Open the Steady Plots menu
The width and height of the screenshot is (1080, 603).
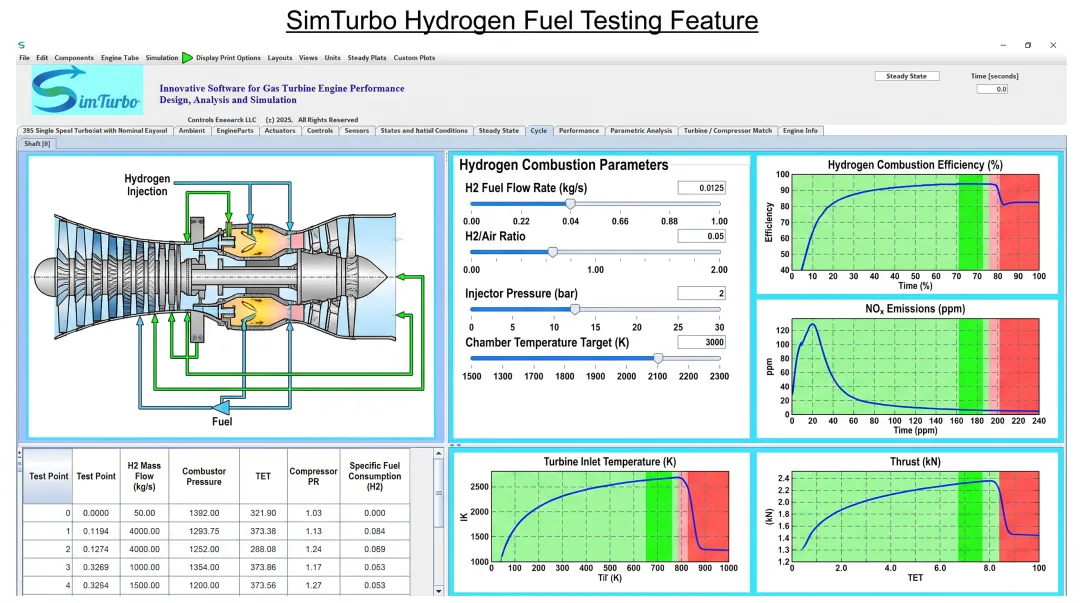pyautogui.click(x=366, y=58)
